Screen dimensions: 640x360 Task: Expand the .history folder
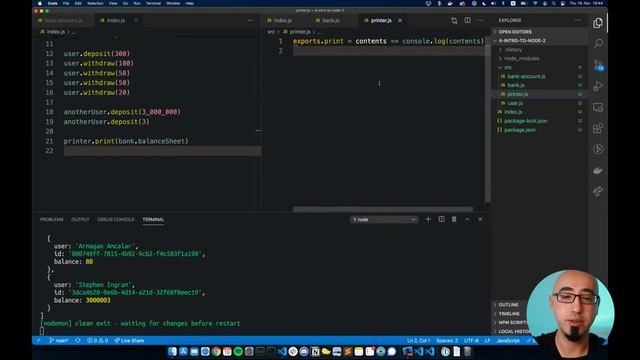coord(513,50)
